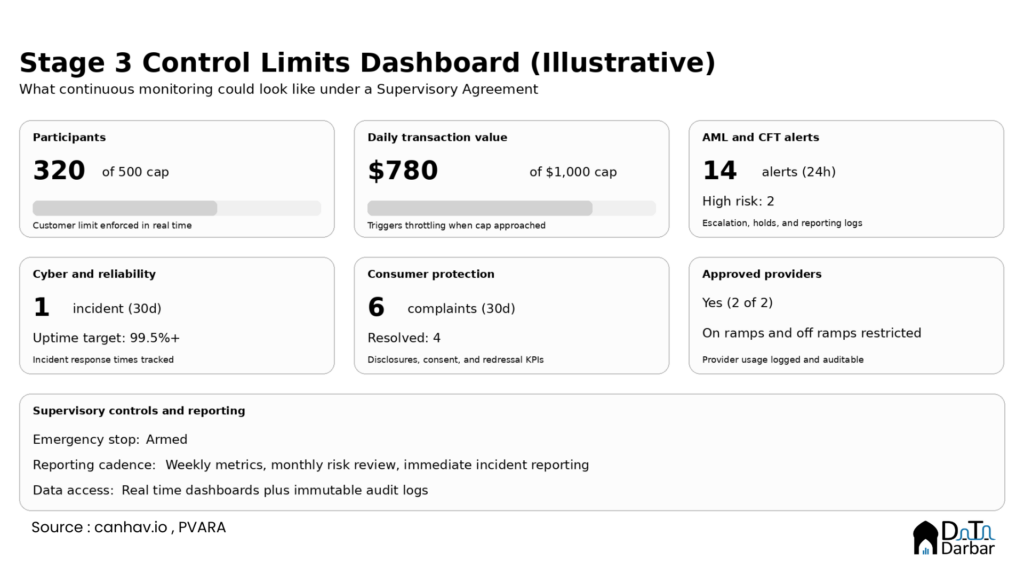This screenshot has height=576, width=1024.
Task: Click the Yes (2 of 2) status
Action: click(x=737, y=303)
